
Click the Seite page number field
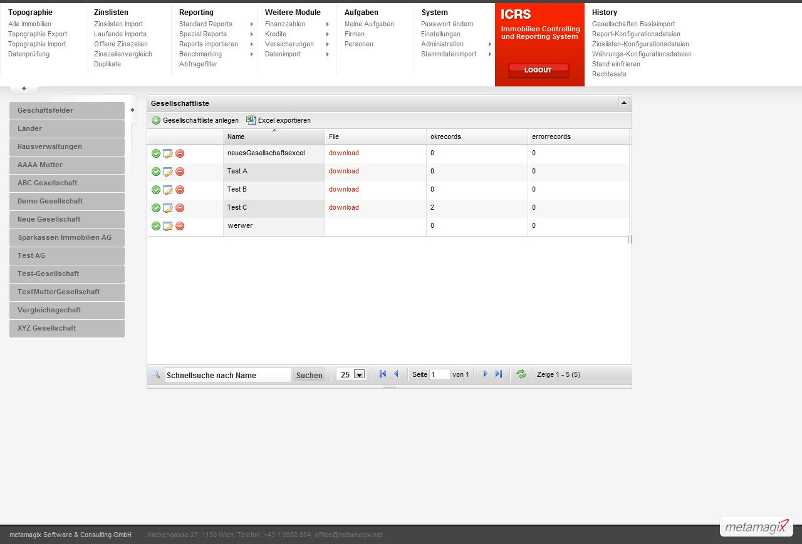pyautogui.click(x=439, y=375)
